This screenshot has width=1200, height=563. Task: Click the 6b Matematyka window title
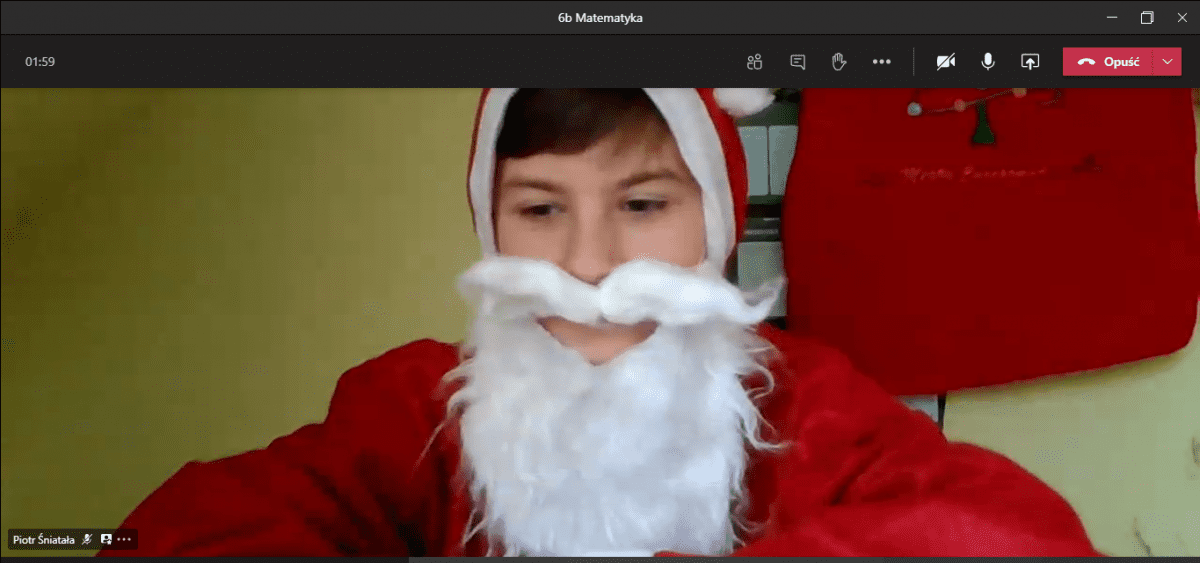[600, 17]
